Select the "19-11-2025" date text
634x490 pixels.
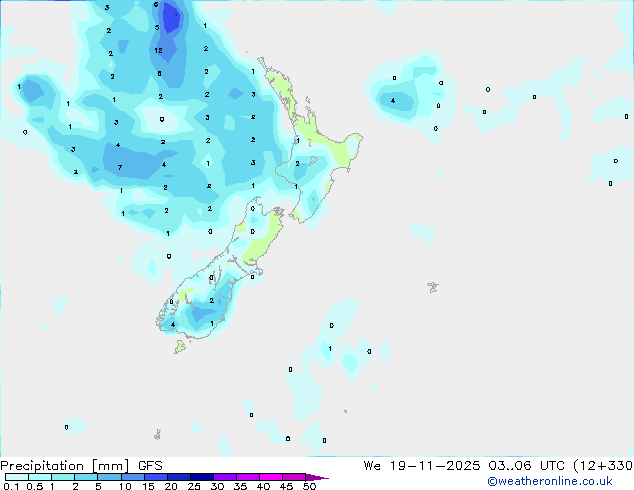point(435,466)
